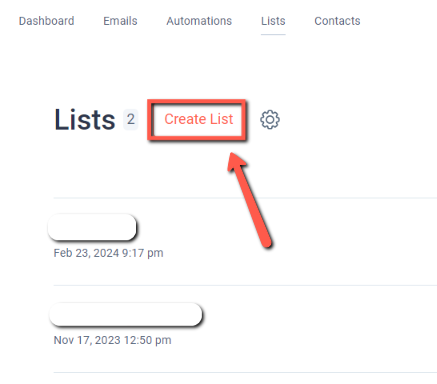The image size is (437, 384).
Task: Click the active underline beneath Lists tab
Action: click(x=273, y=34)
